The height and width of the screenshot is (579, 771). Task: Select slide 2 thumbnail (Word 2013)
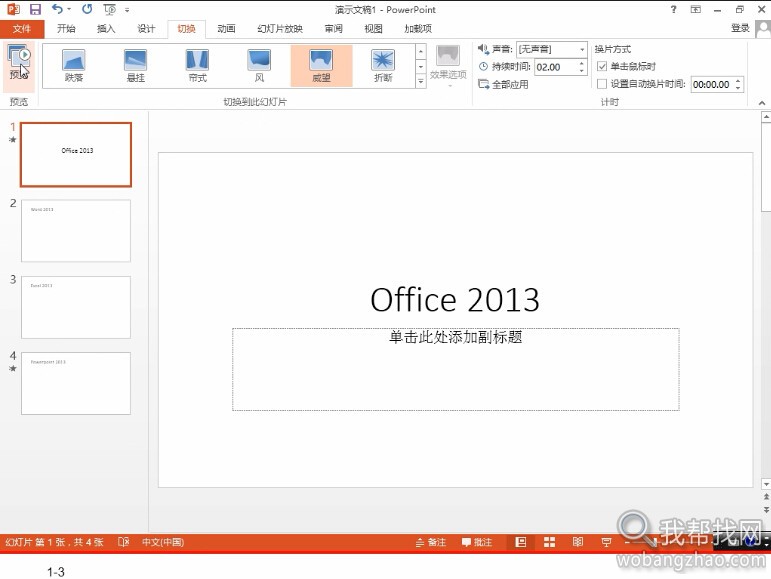(76, 231)
